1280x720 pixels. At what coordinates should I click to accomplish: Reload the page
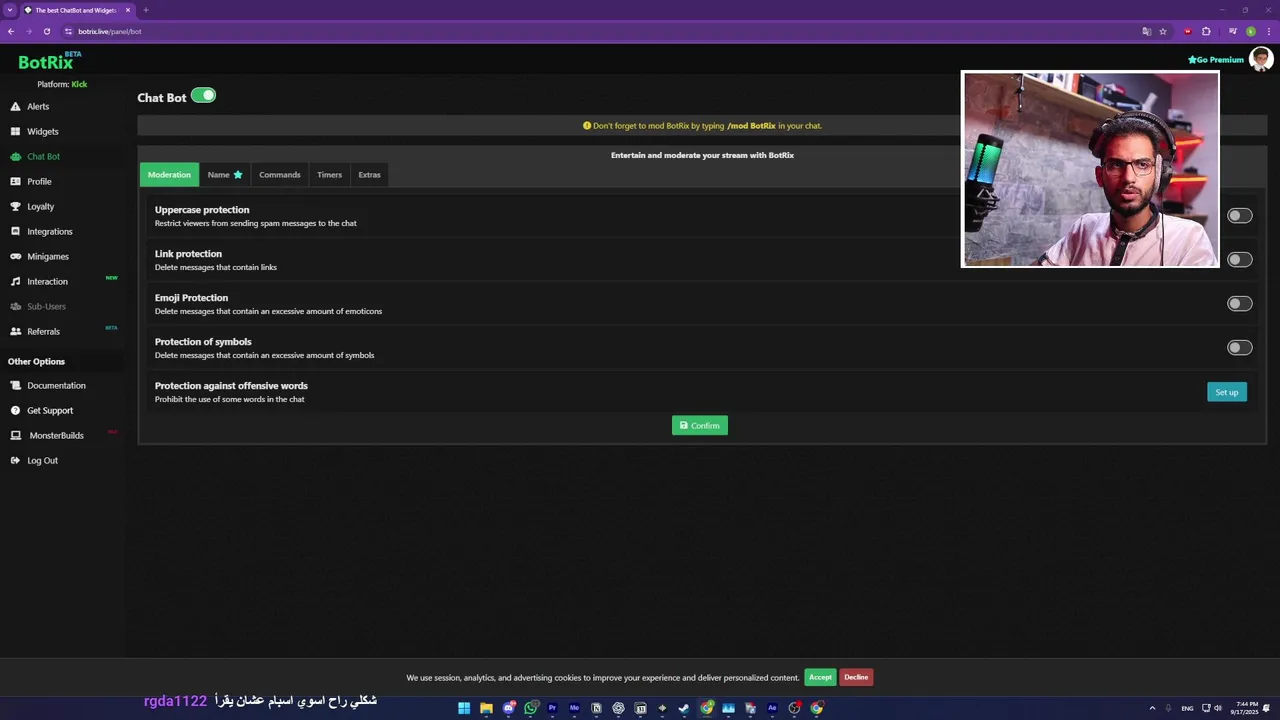(46, 31)
